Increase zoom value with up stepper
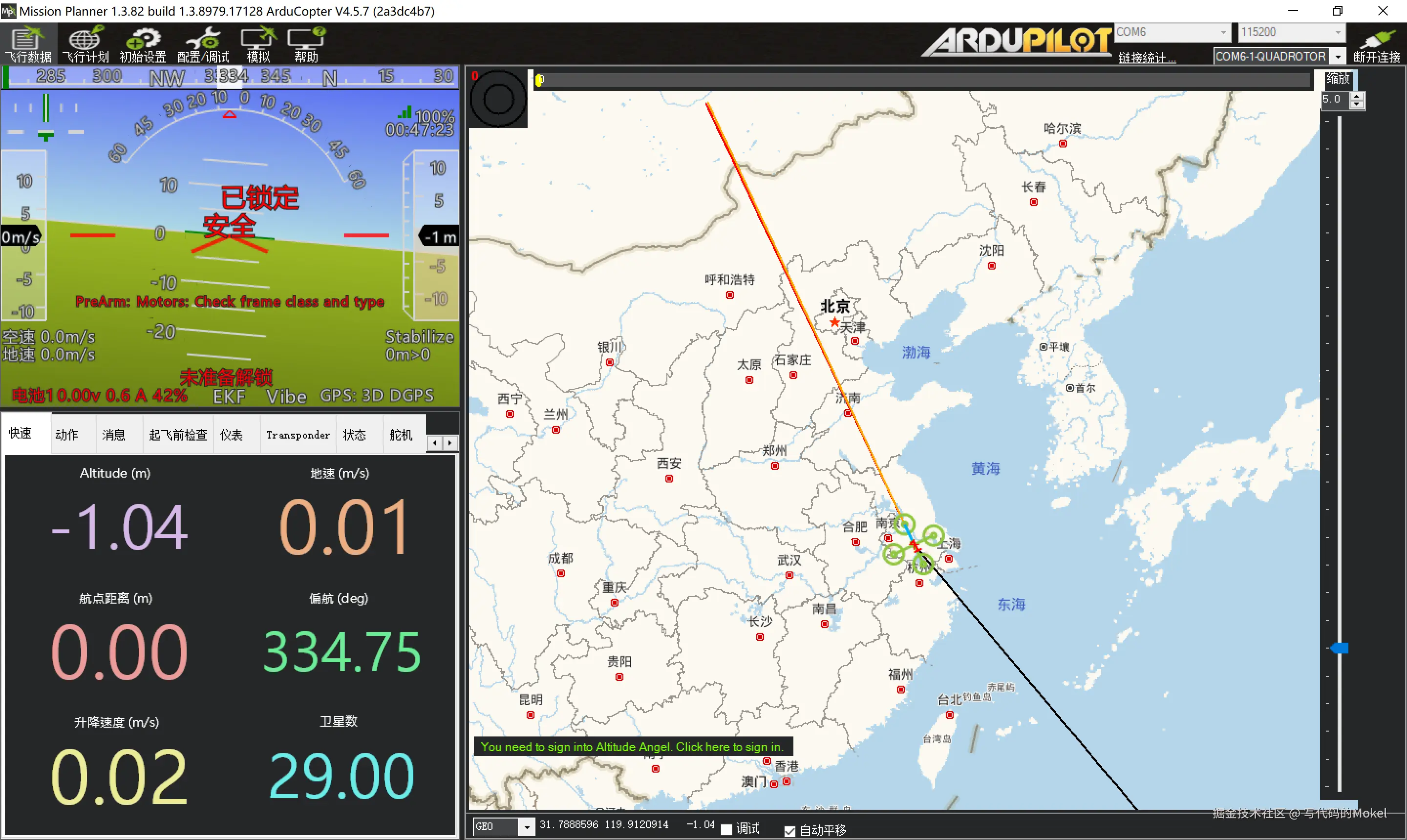 [1357, 96]
